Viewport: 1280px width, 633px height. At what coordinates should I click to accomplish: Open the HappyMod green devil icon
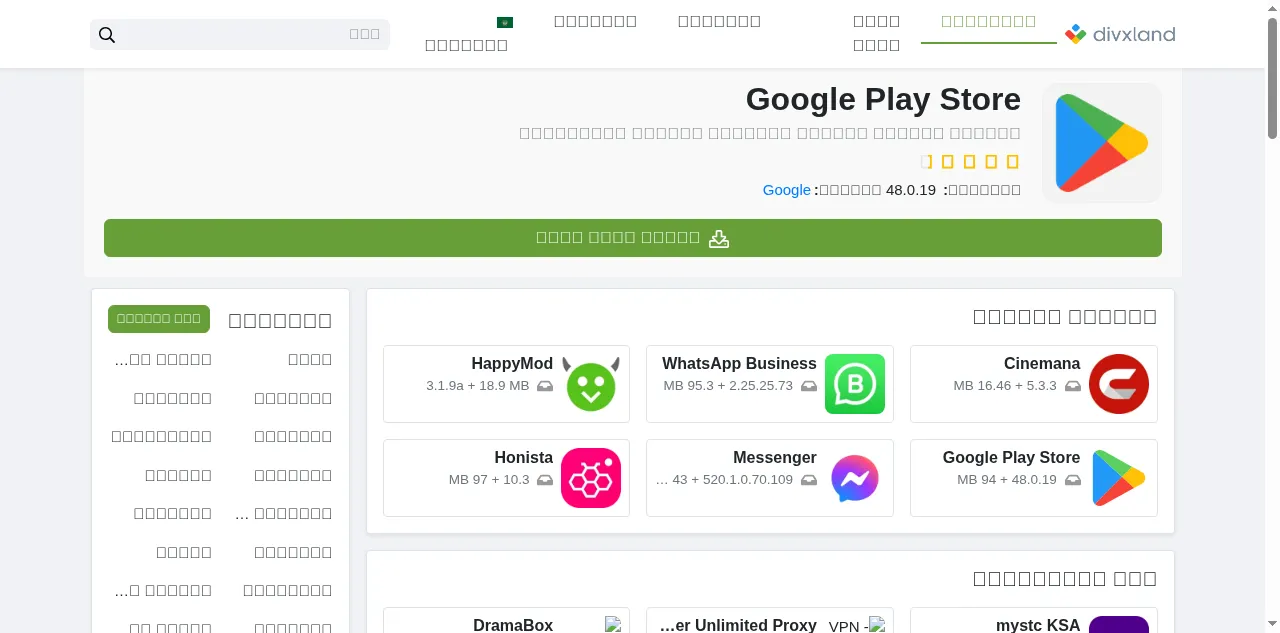tap(591, 384)
